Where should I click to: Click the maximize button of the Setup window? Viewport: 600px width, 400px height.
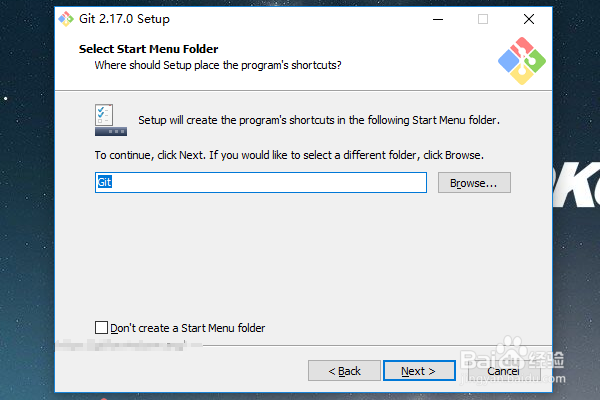tap(483, 19)
